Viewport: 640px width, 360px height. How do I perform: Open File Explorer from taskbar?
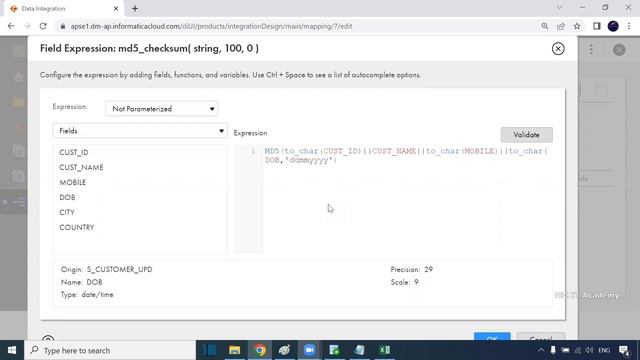(x=234, y=350)
